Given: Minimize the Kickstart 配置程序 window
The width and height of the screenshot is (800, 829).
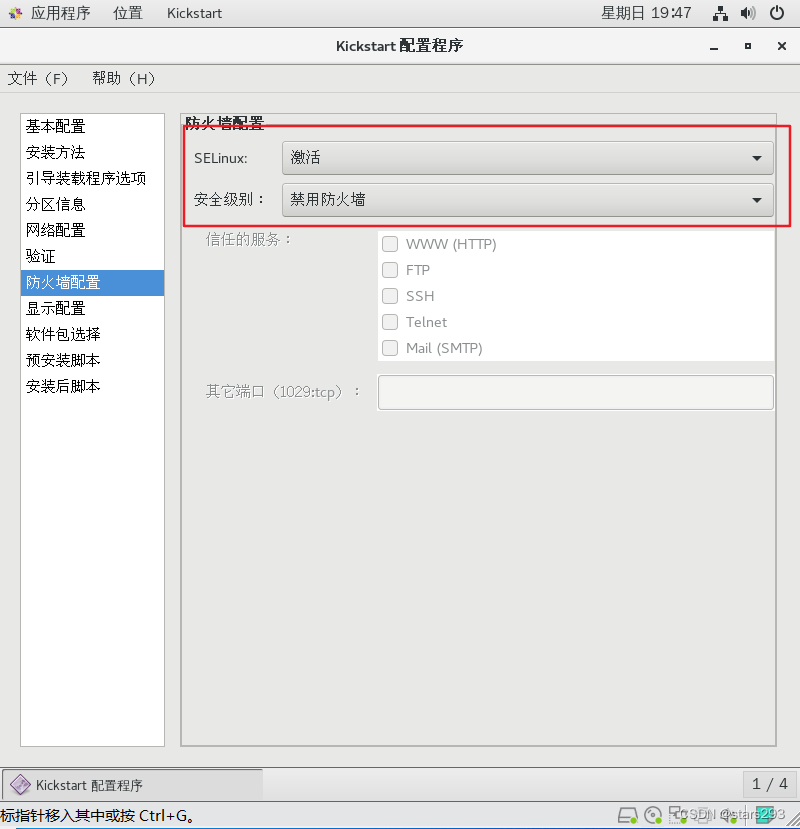Looking at the screenshot, I should [714, 47].
